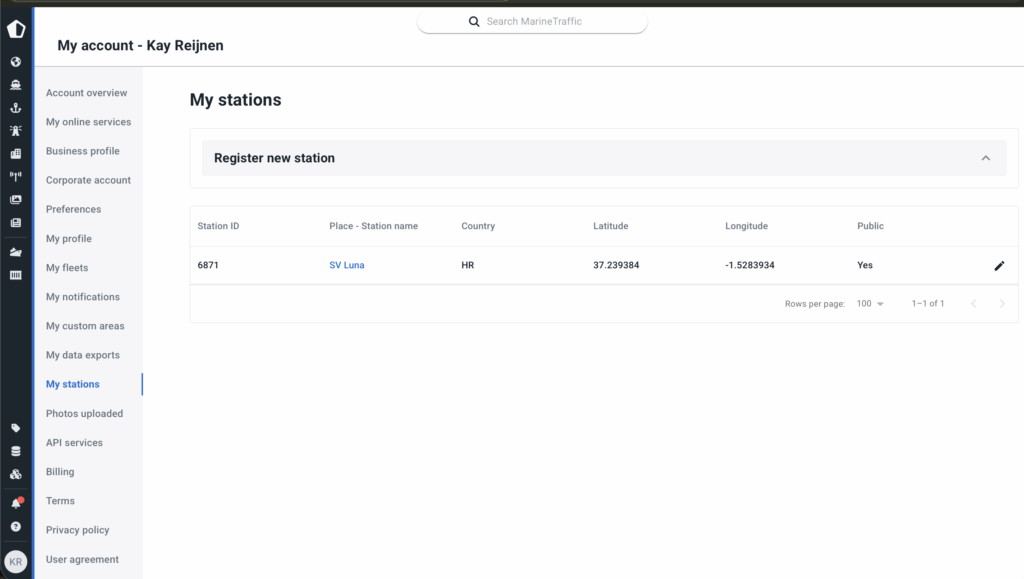Image resolution: width=1024 pixels, height=579 pixels.
Task: Open the help question mark icon
Action: pos(15,526)
